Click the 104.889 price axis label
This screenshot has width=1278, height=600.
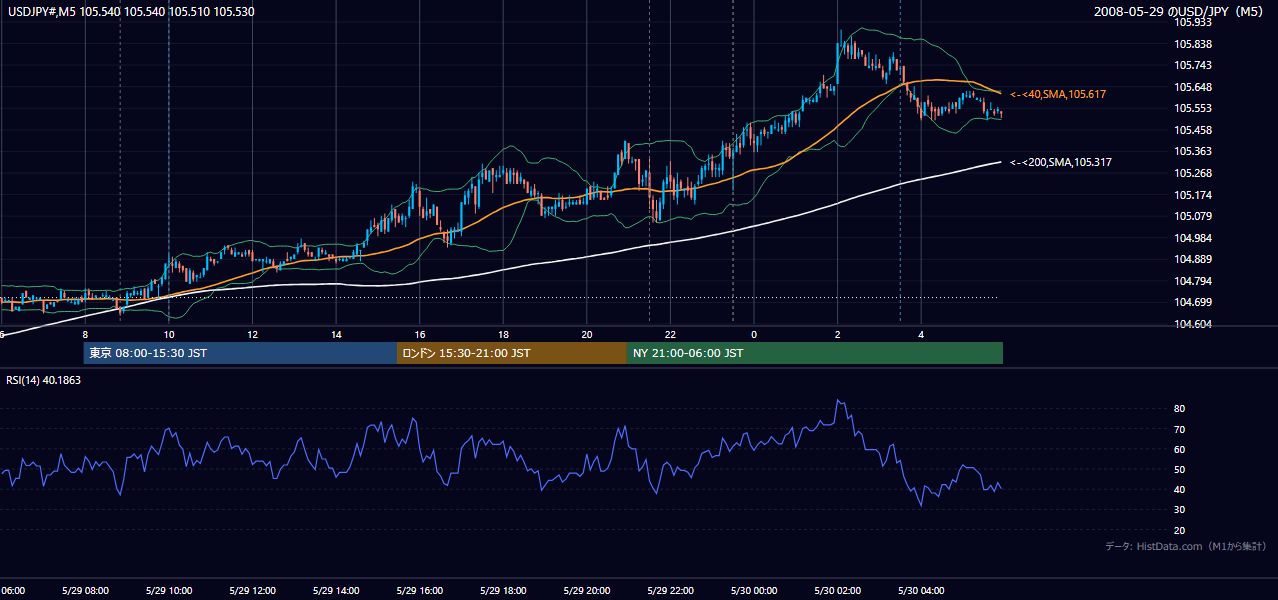(x=1192, y=259)
